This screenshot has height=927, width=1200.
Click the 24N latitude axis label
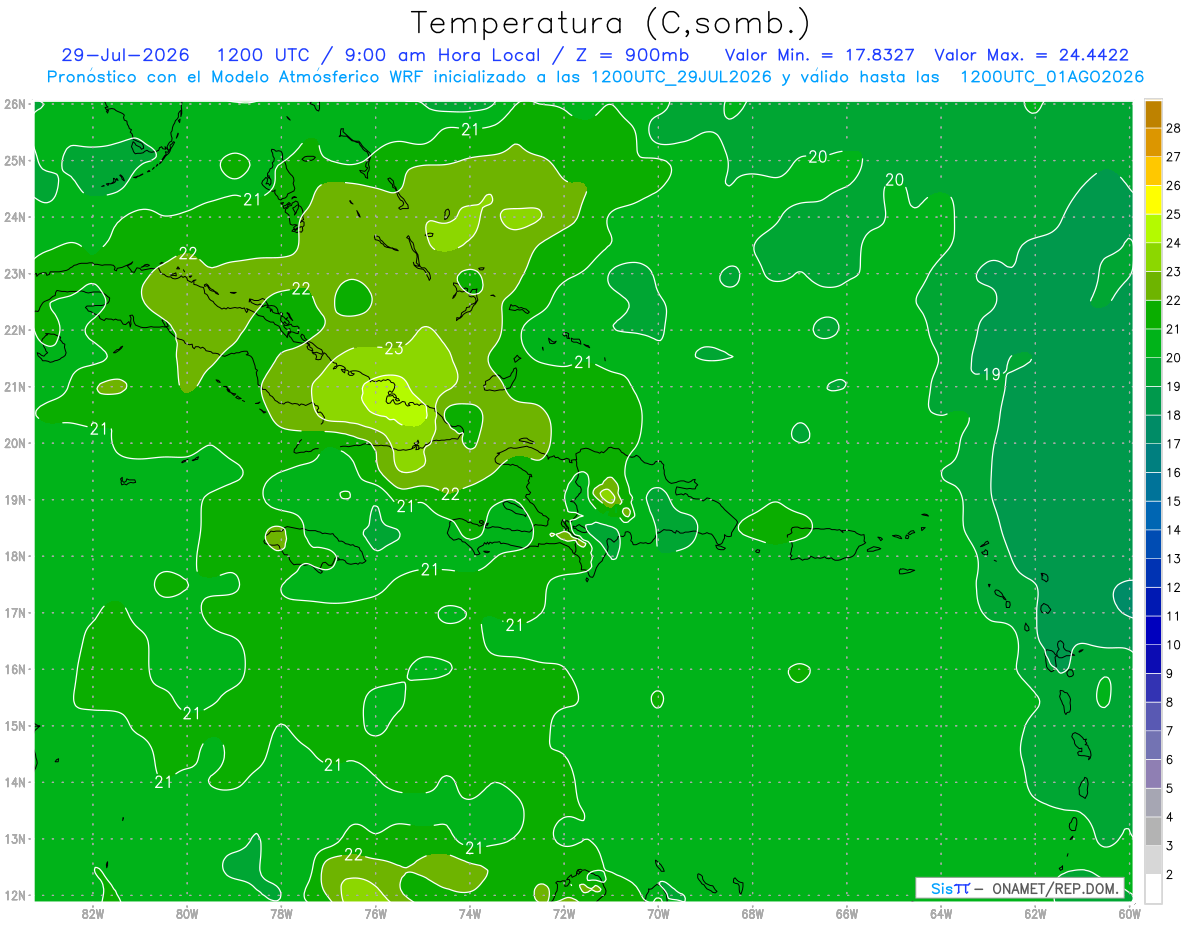pyautogui.click(x=14, y=217)
